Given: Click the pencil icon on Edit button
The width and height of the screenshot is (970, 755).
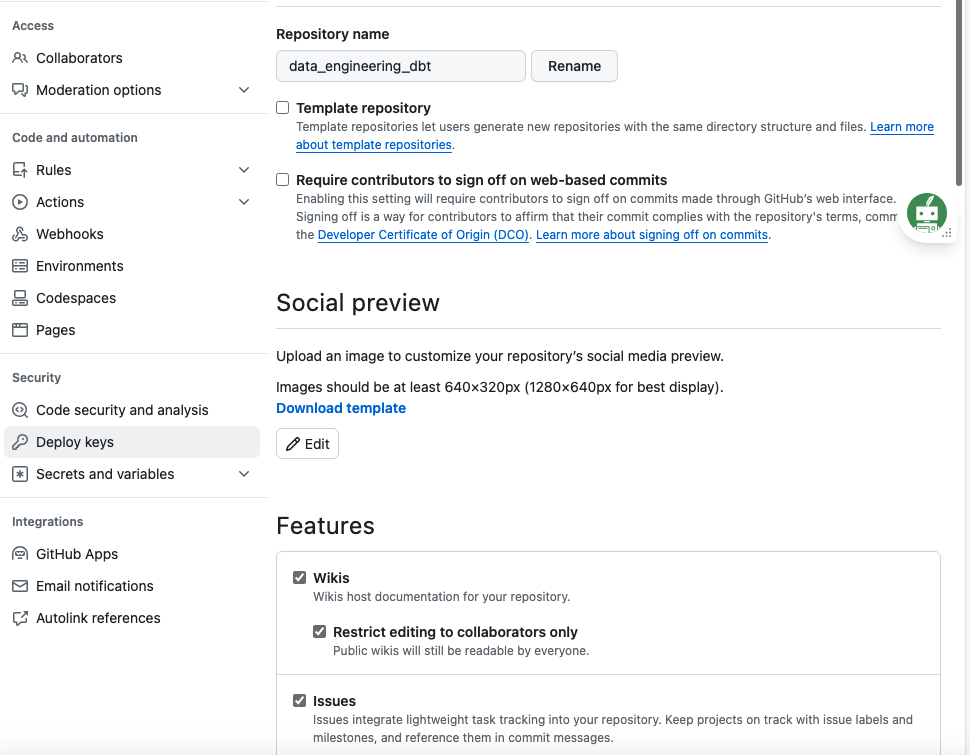Looking at the screenshot, I should pos(293,444).
